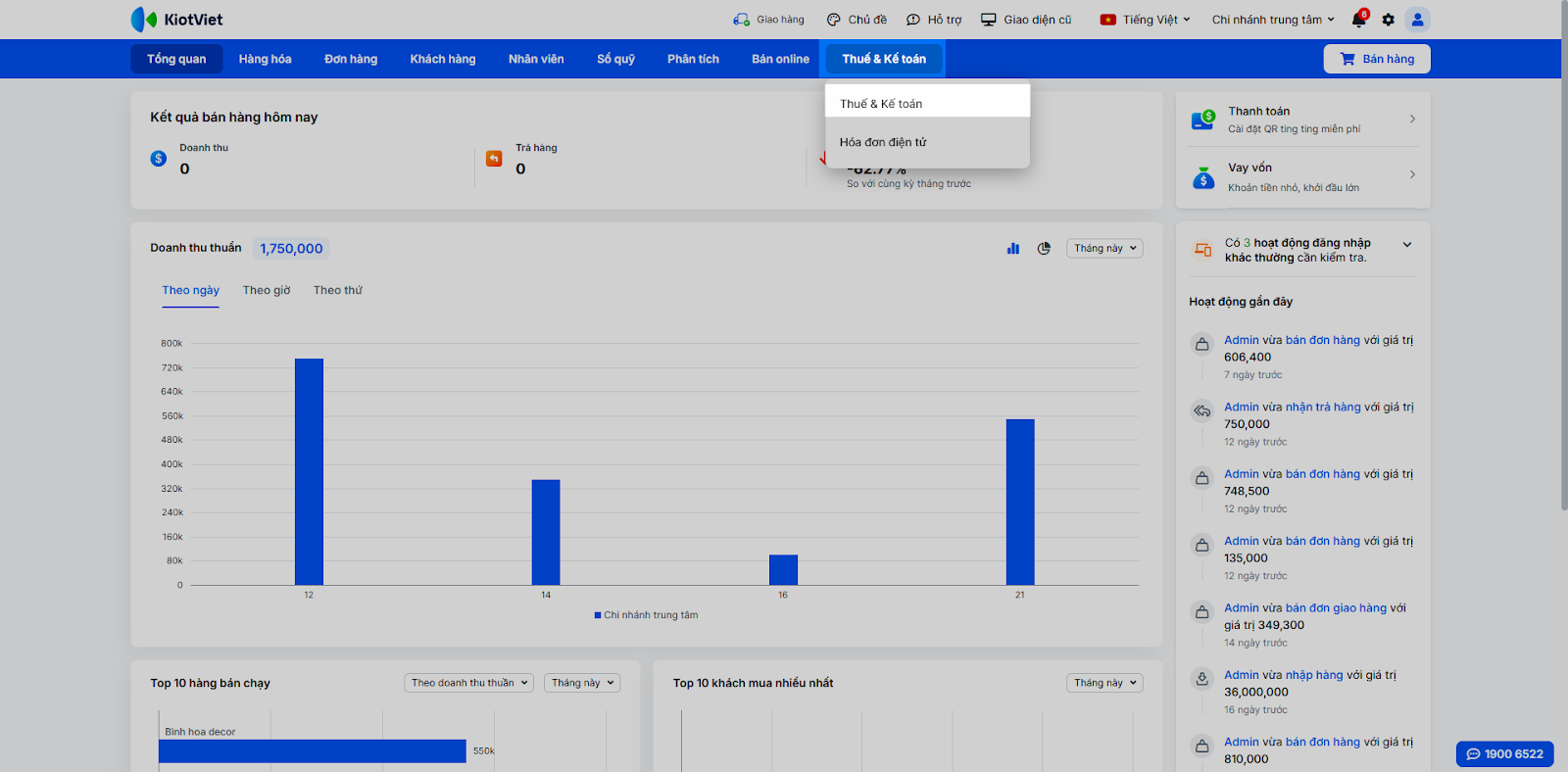Image resolution: width=1568 pixels, height=772 pixels.
Task: Open the Tổng quan menu
Action: pos(176,59)
